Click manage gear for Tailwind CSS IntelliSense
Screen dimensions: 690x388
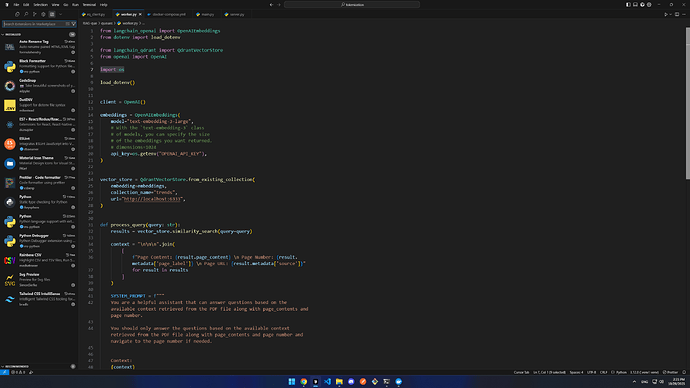73,304
